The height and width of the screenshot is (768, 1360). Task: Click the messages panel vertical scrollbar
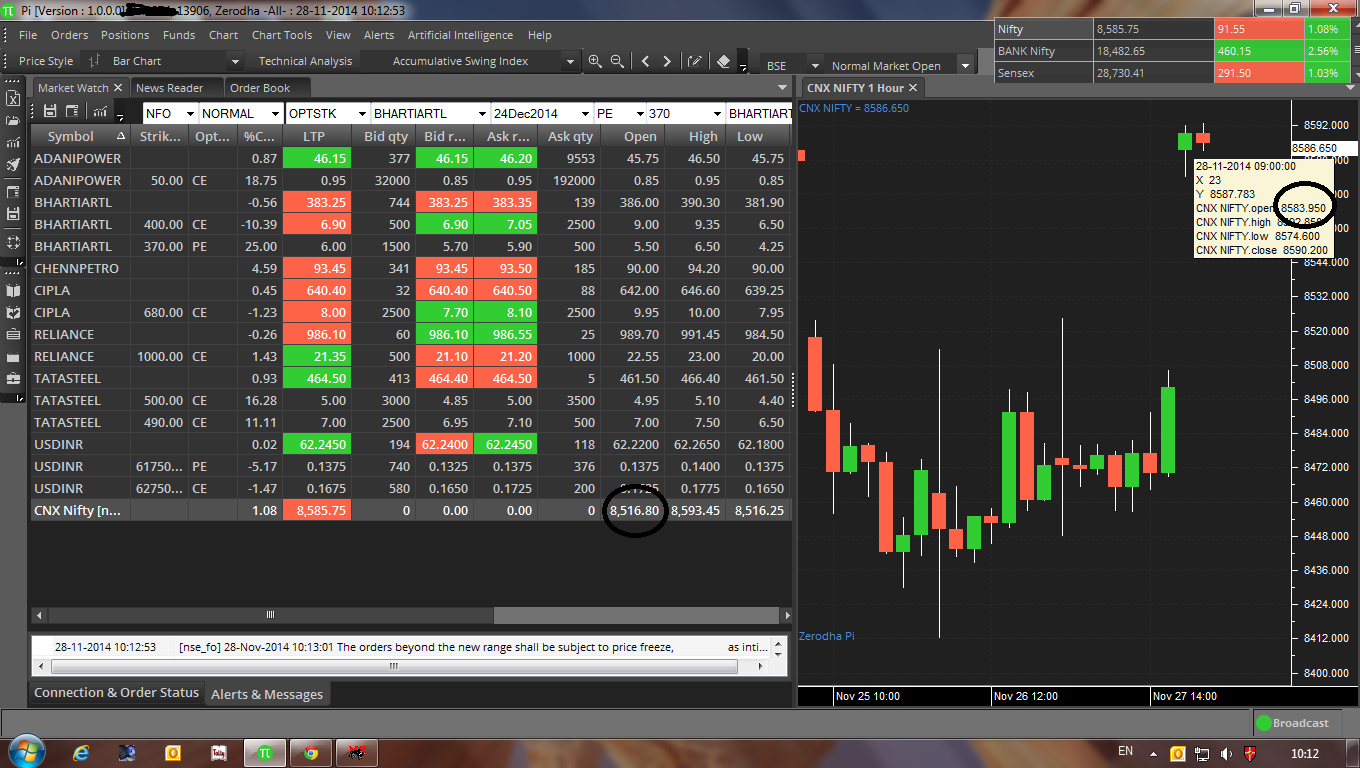tap(778, 647)
